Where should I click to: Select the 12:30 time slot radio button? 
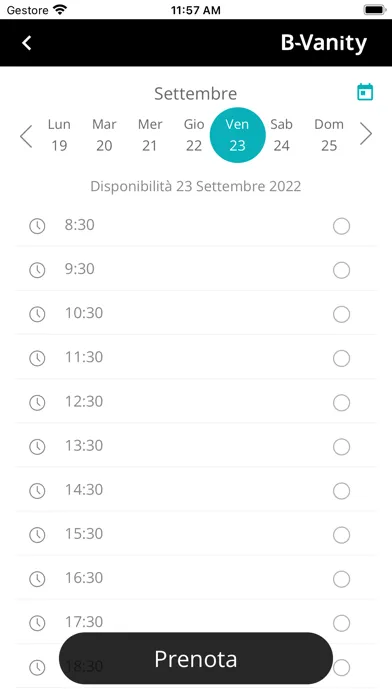pos(341,403)
